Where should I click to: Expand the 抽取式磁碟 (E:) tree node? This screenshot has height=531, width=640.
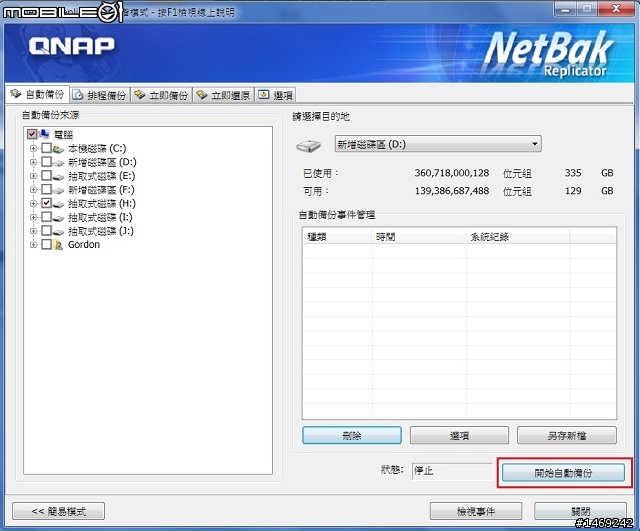33,176
